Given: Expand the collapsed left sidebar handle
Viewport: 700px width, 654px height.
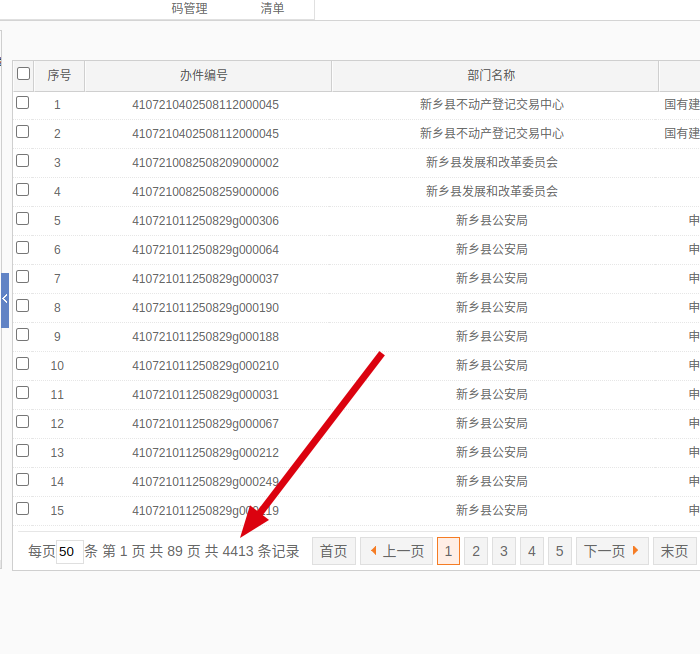Looking at the screenshot, I should 4,299.
